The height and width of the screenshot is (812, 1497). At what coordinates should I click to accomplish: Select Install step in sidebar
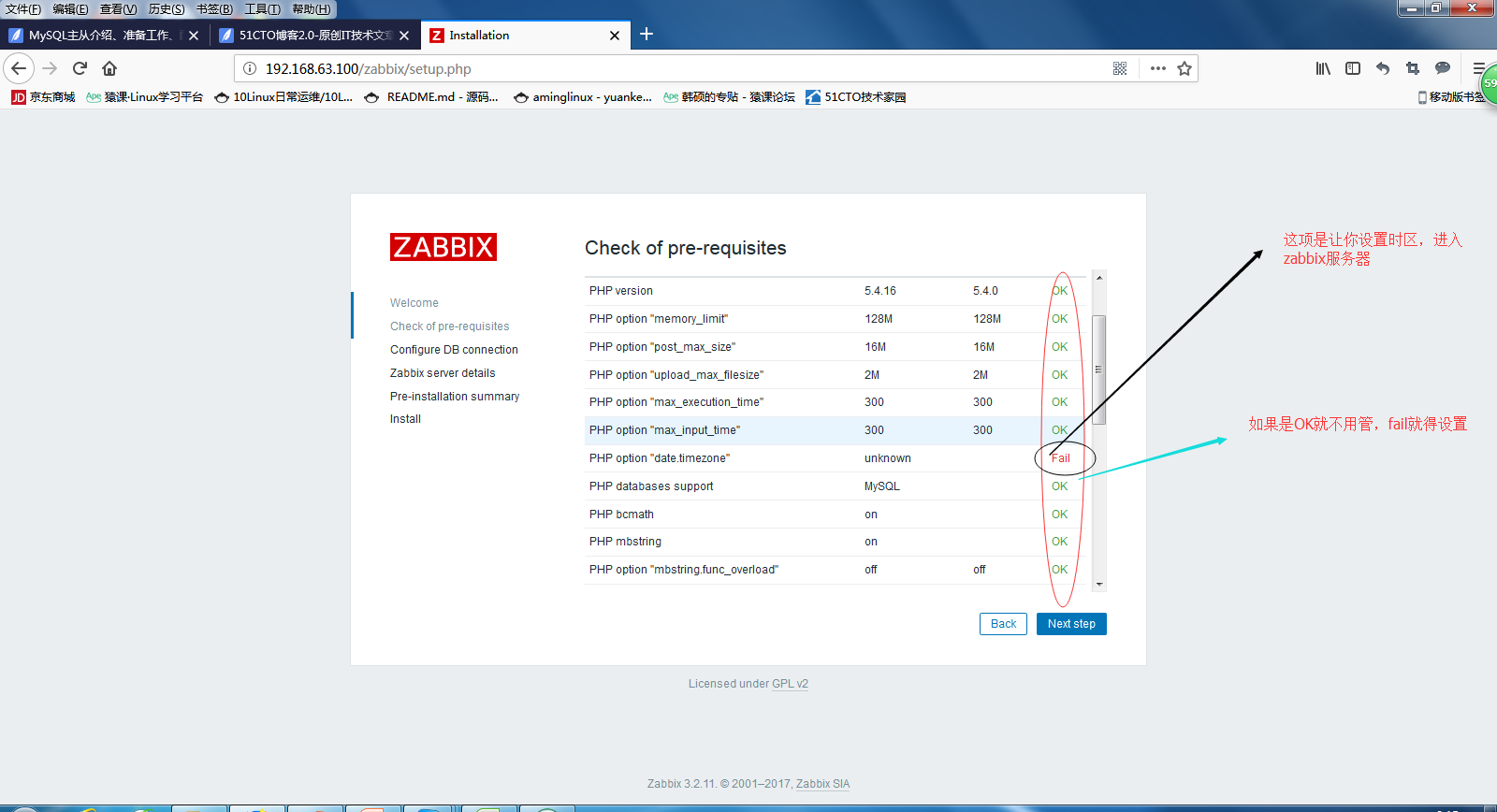[x=405, y=419]
